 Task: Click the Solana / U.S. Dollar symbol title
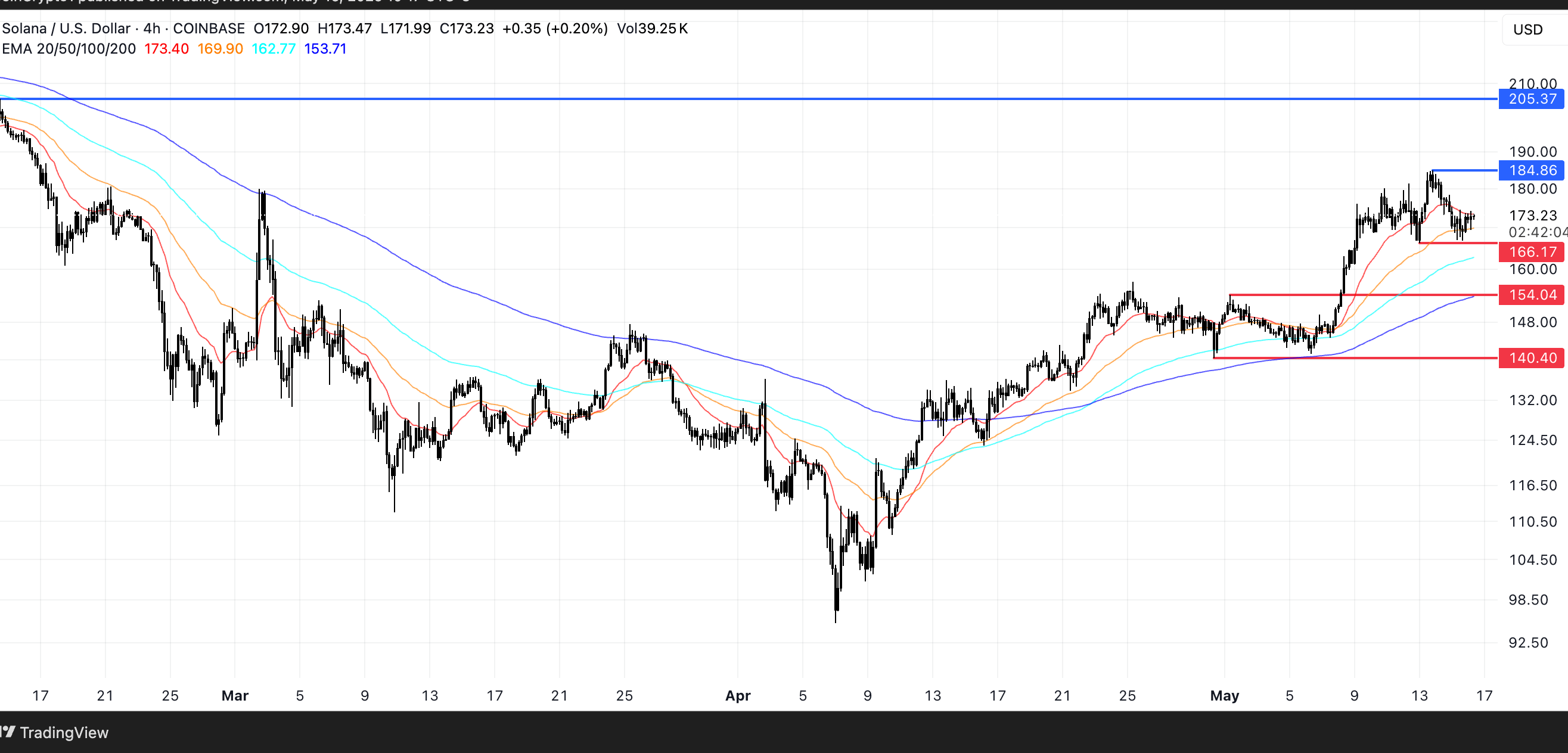tap(66, 29)
